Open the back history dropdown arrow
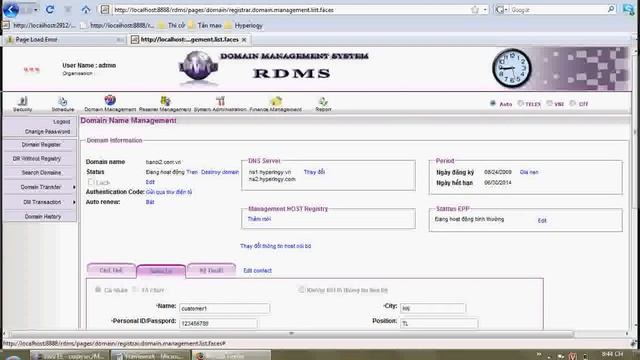This screenshot has height=360, width=640. pyautogui.click(x=36, y=9)
